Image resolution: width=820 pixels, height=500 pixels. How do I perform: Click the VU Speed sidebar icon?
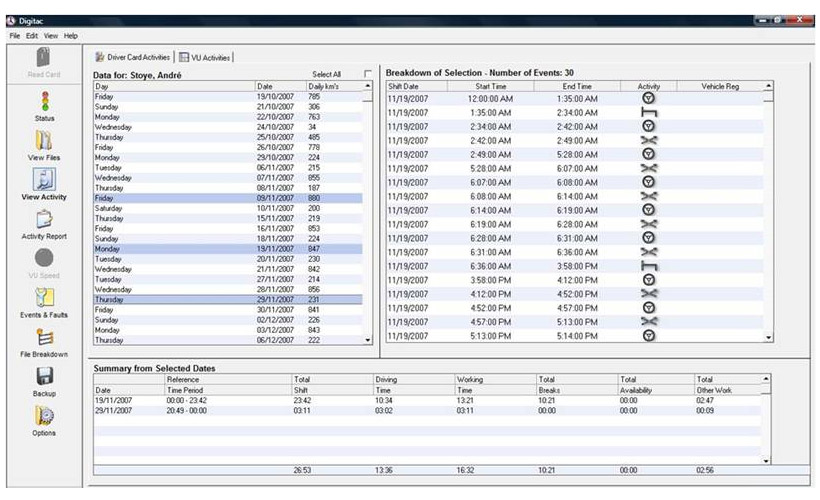pyautogui.click(x=44, y=258)
